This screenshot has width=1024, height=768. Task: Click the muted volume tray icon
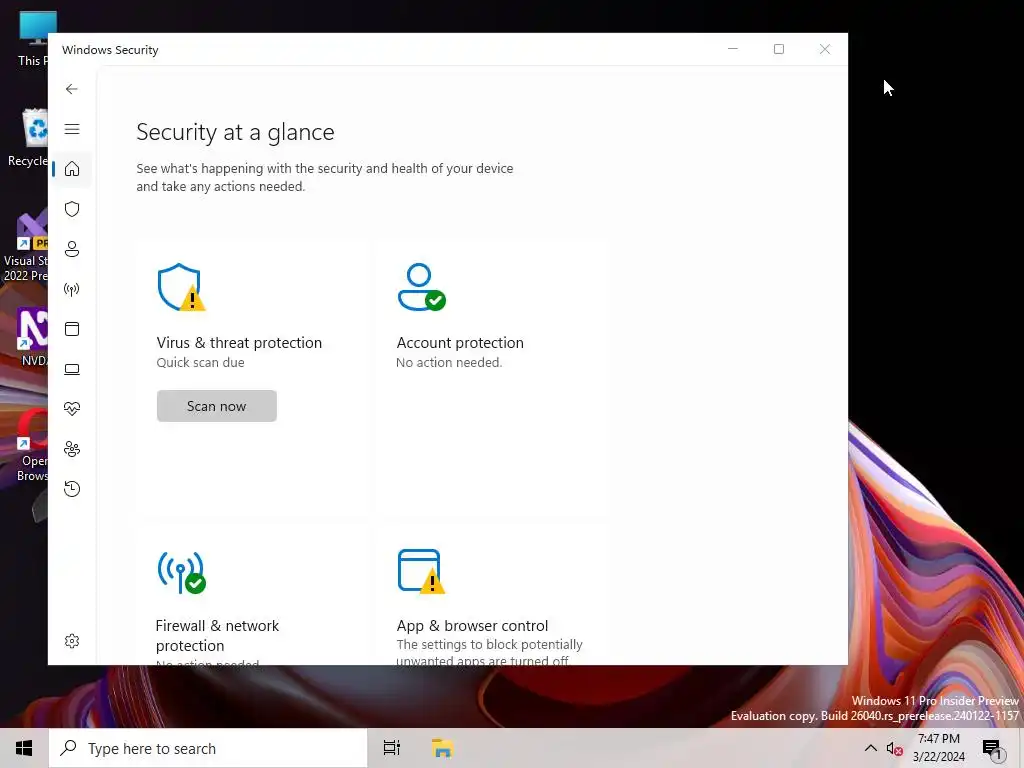pyautogui.click(x=894, y=748)
